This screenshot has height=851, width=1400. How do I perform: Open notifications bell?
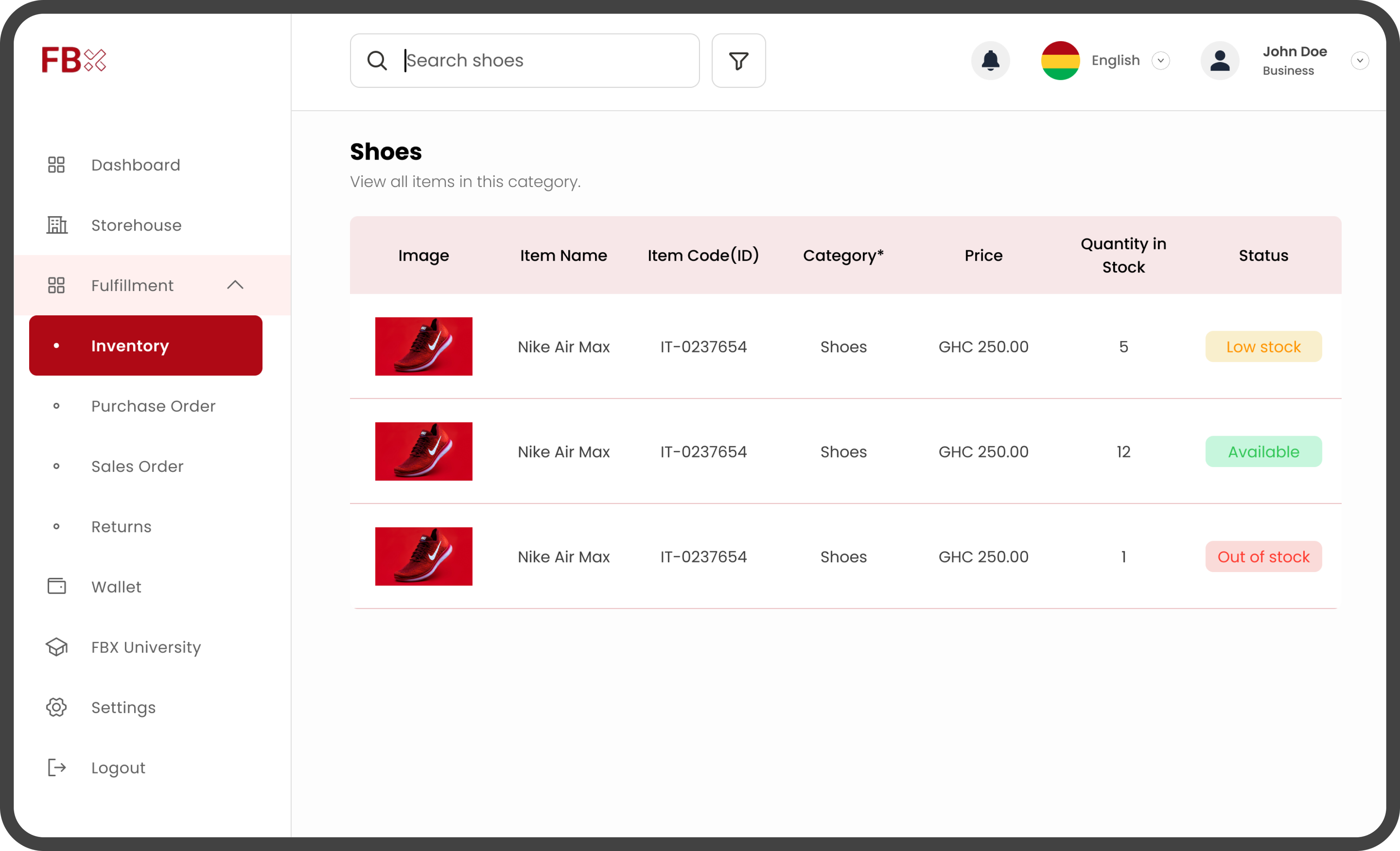click(990, 61)
